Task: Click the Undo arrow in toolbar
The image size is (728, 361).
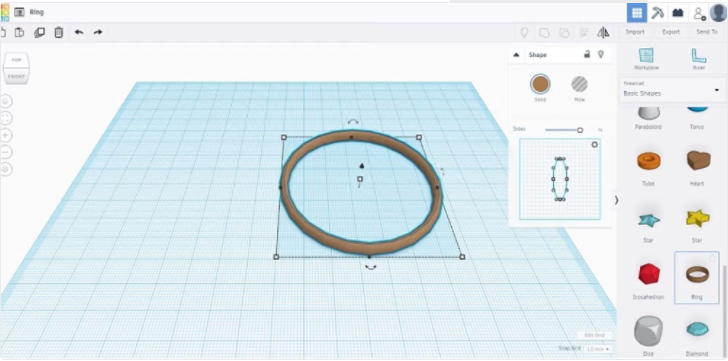Action: 79,32
